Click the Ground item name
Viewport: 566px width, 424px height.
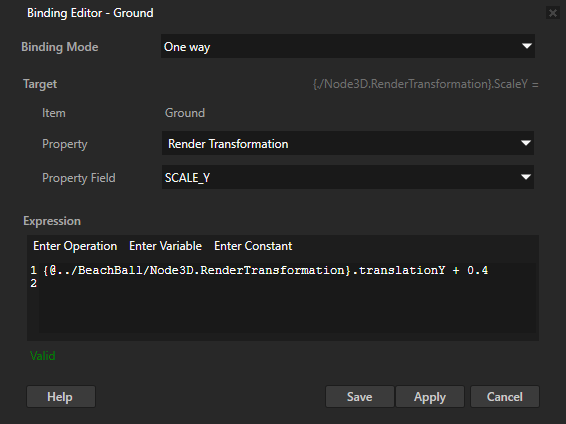tap(185, 113)
